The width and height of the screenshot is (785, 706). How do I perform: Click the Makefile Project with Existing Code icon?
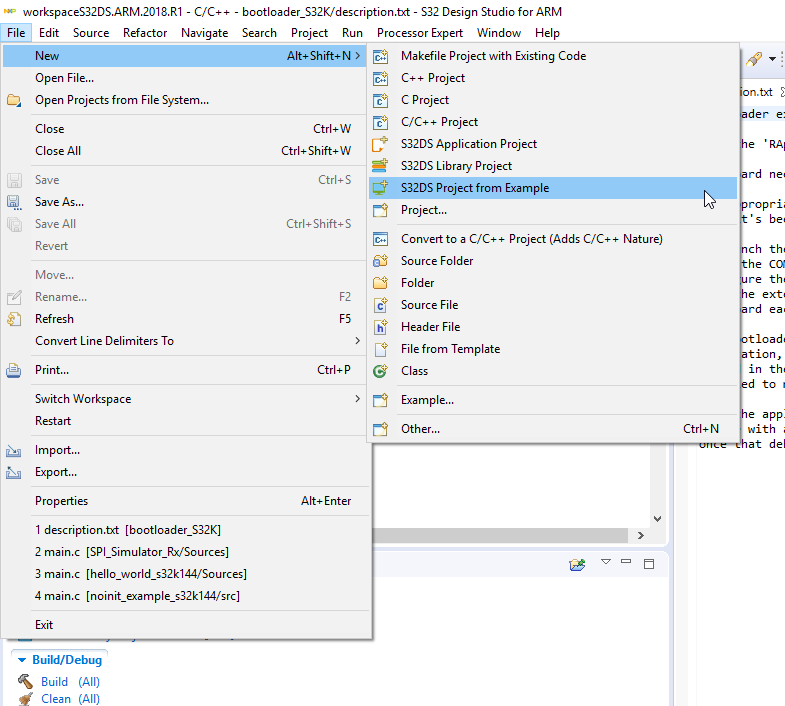coord(380,56)
